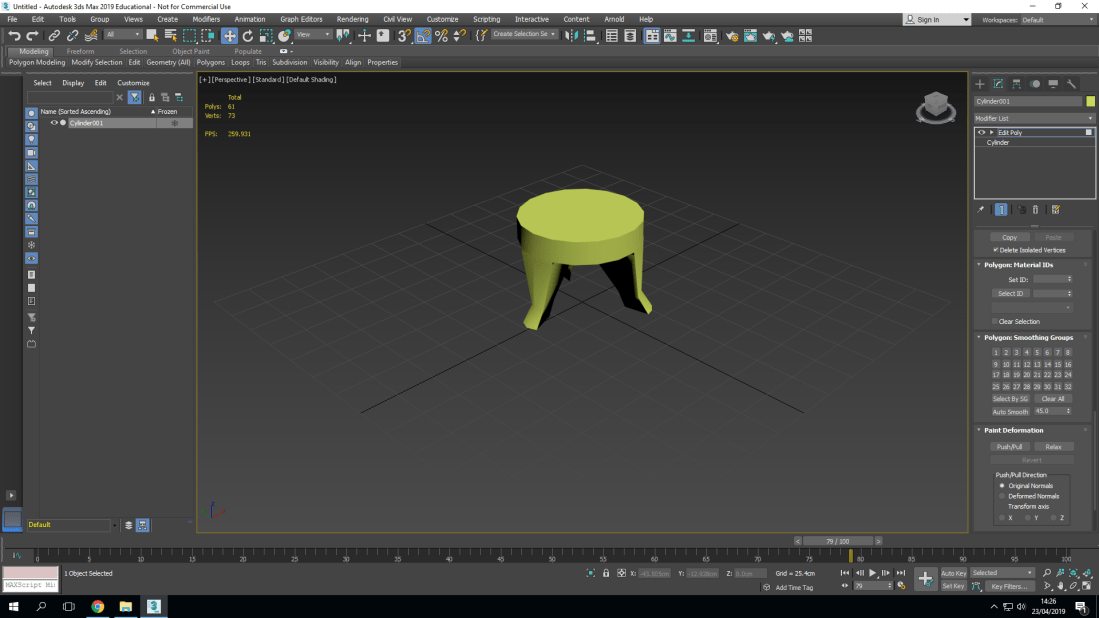Open the Render Setup teapot icon
The height and width of the screenshot is (618, 1099).
click(x=732, y=36)
